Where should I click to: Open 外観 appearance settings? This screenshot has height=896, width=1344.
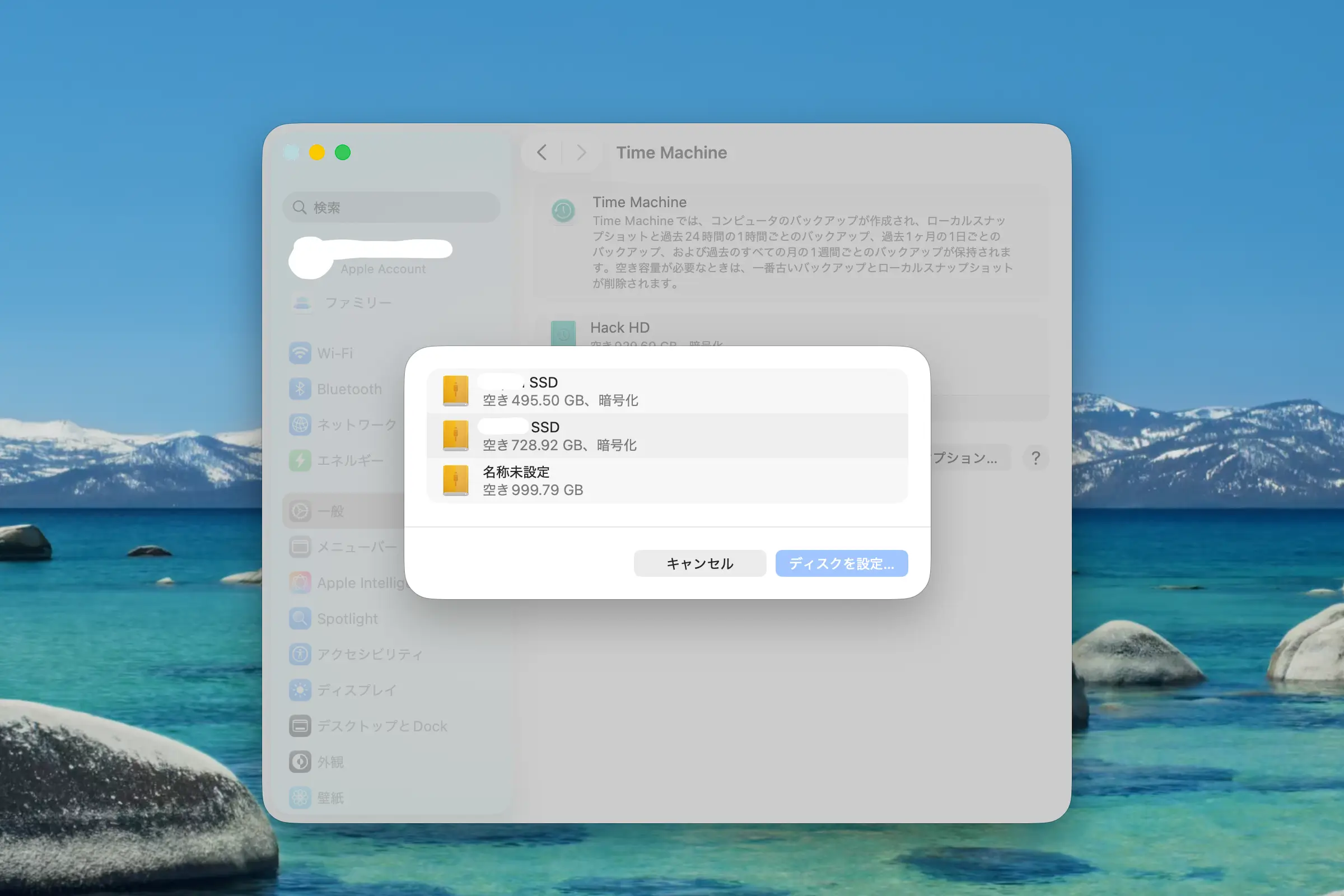[x=330, y=762]
